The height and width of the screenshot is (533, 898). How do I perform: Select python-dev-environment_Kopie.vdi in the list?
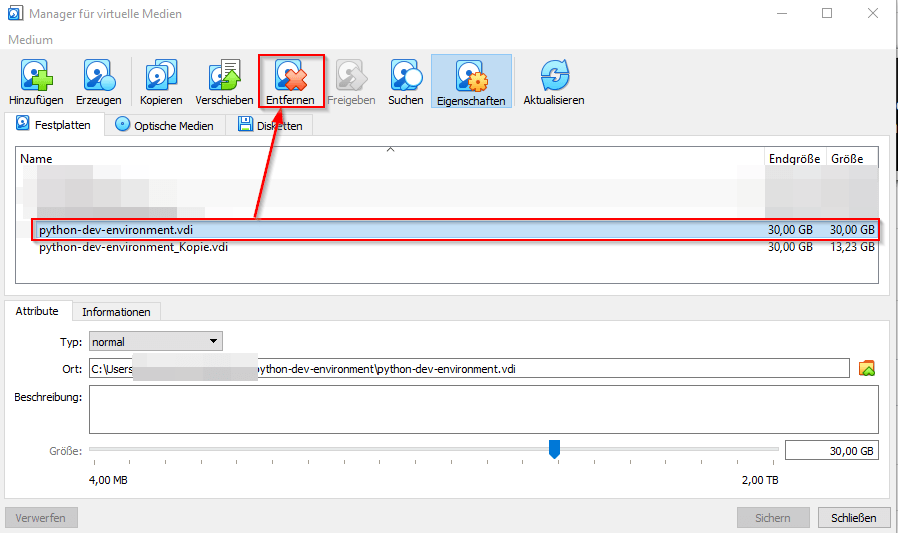133,248
